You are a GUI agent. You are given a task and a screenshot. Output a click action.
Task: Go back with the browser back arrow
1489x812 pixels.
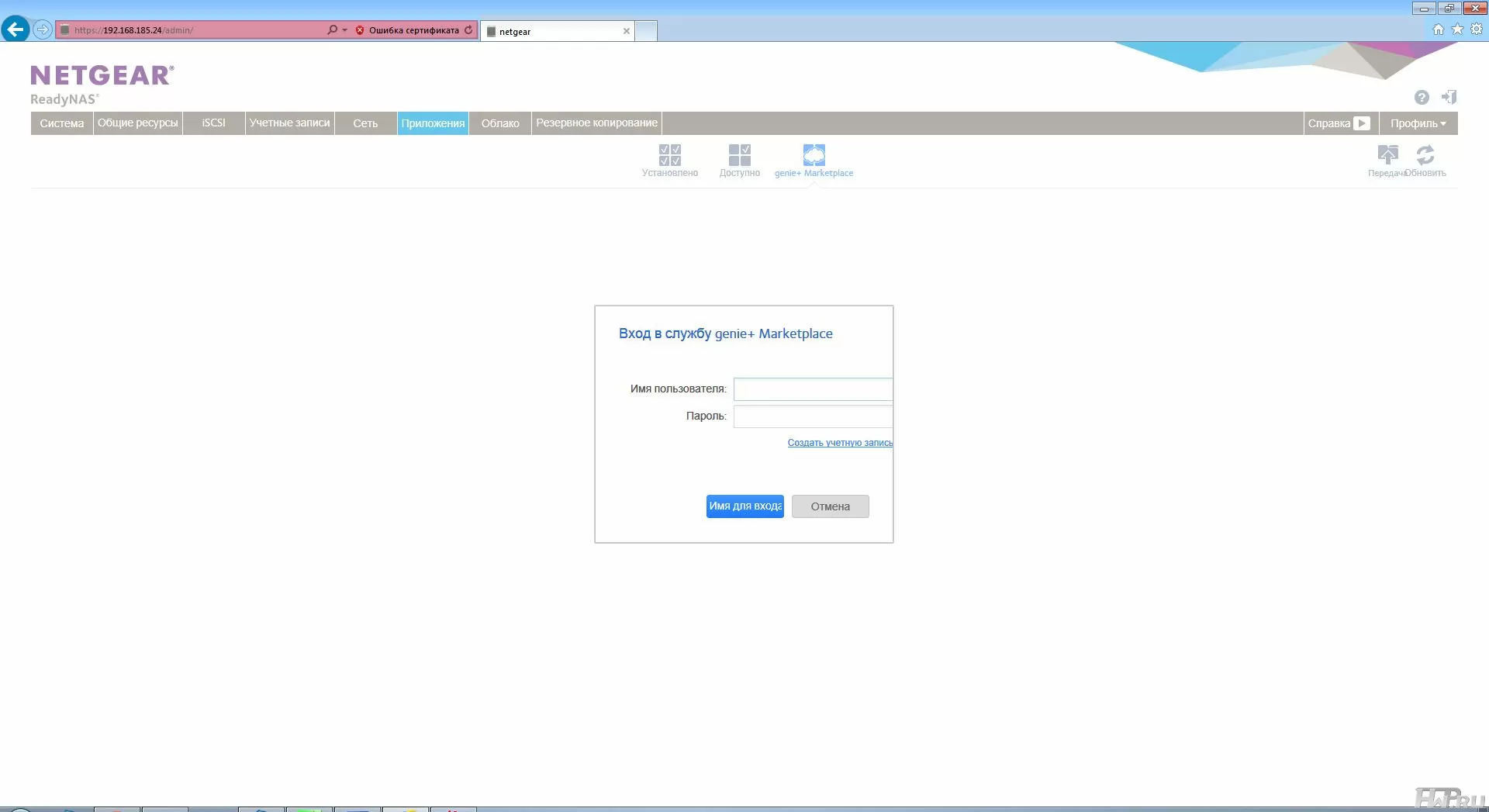tap(16, 29)
